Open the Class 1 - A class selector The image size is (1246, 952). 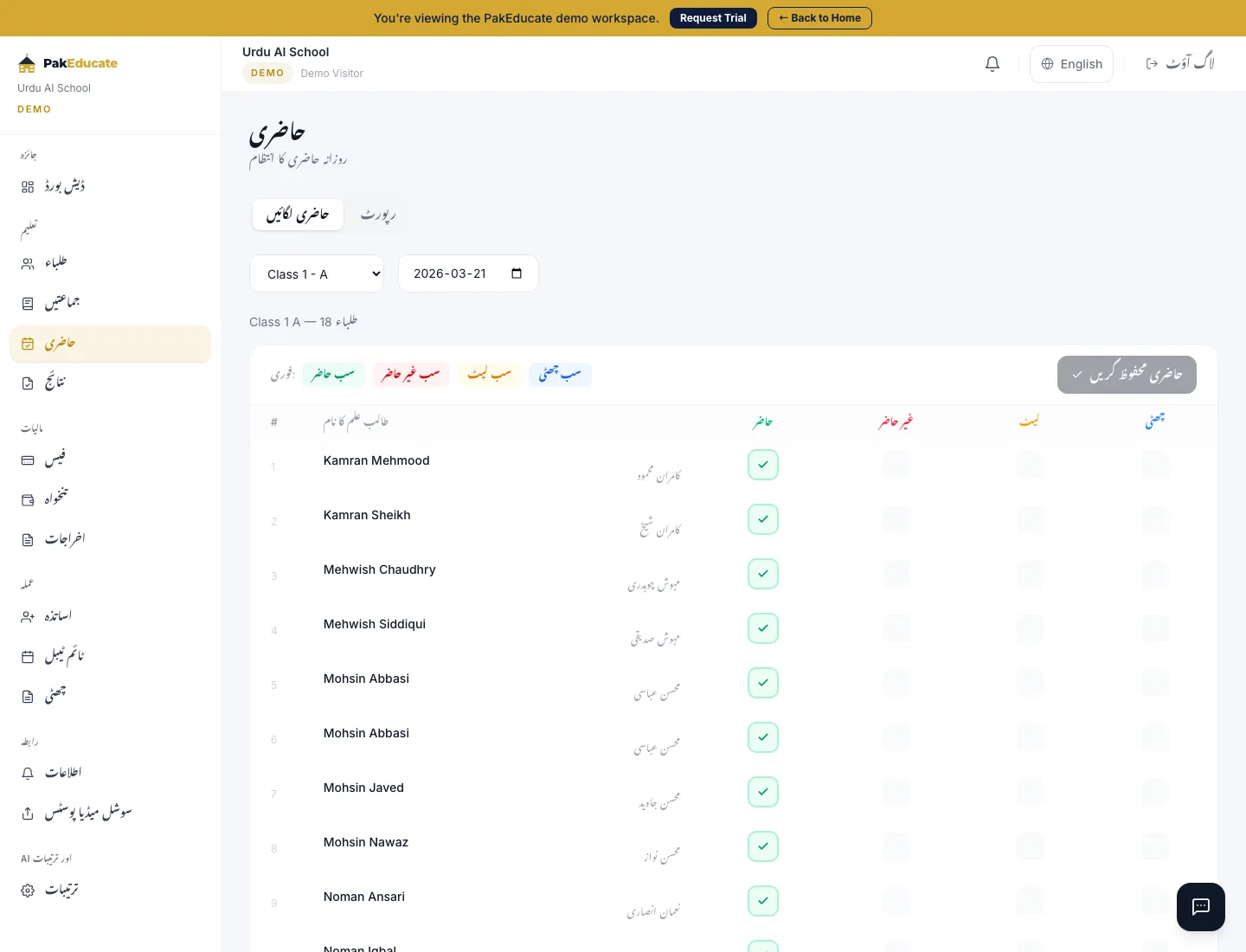[317, 273]
